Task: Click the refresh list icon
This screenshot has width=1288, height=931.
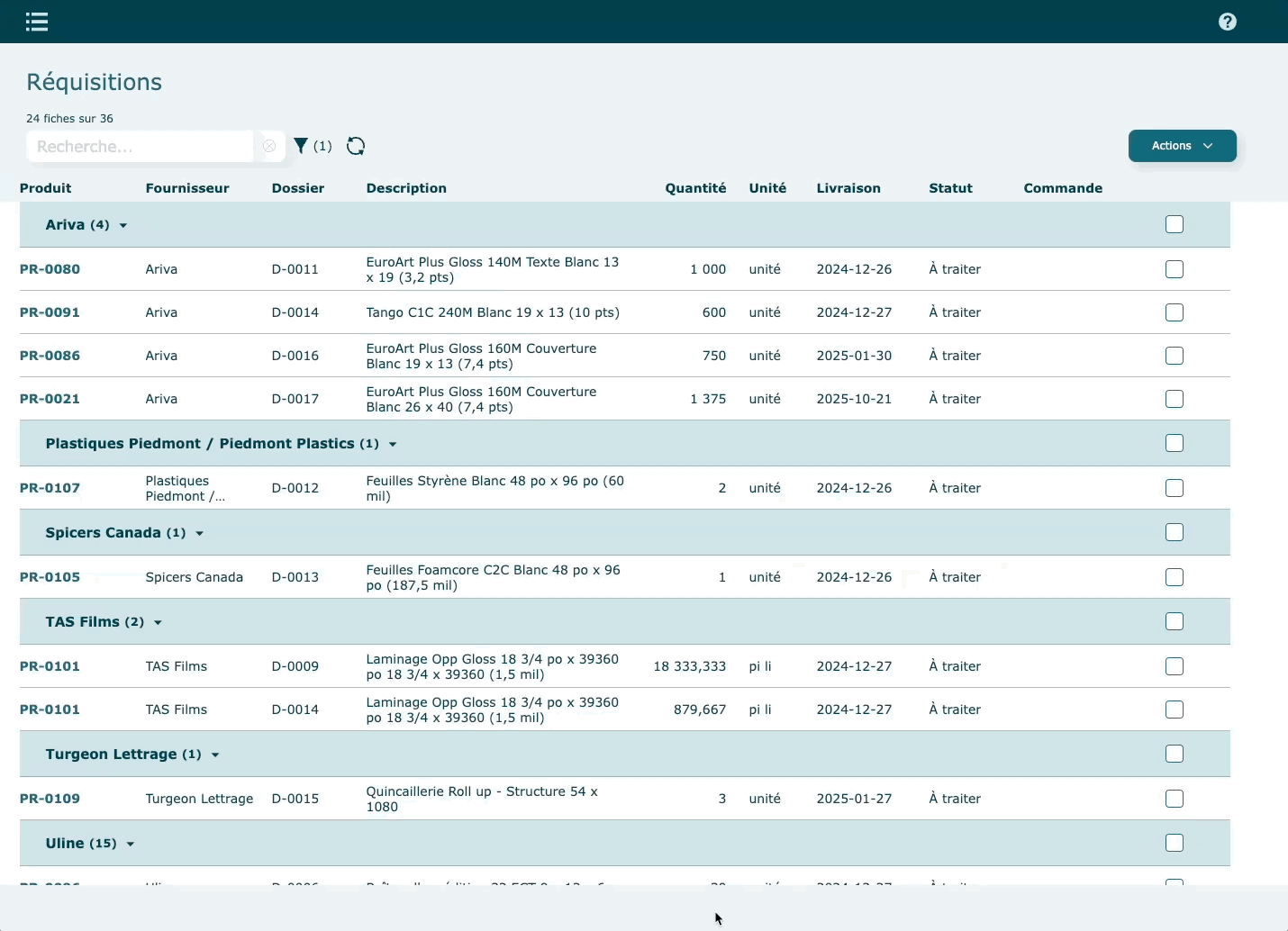Action: [356, 146]
